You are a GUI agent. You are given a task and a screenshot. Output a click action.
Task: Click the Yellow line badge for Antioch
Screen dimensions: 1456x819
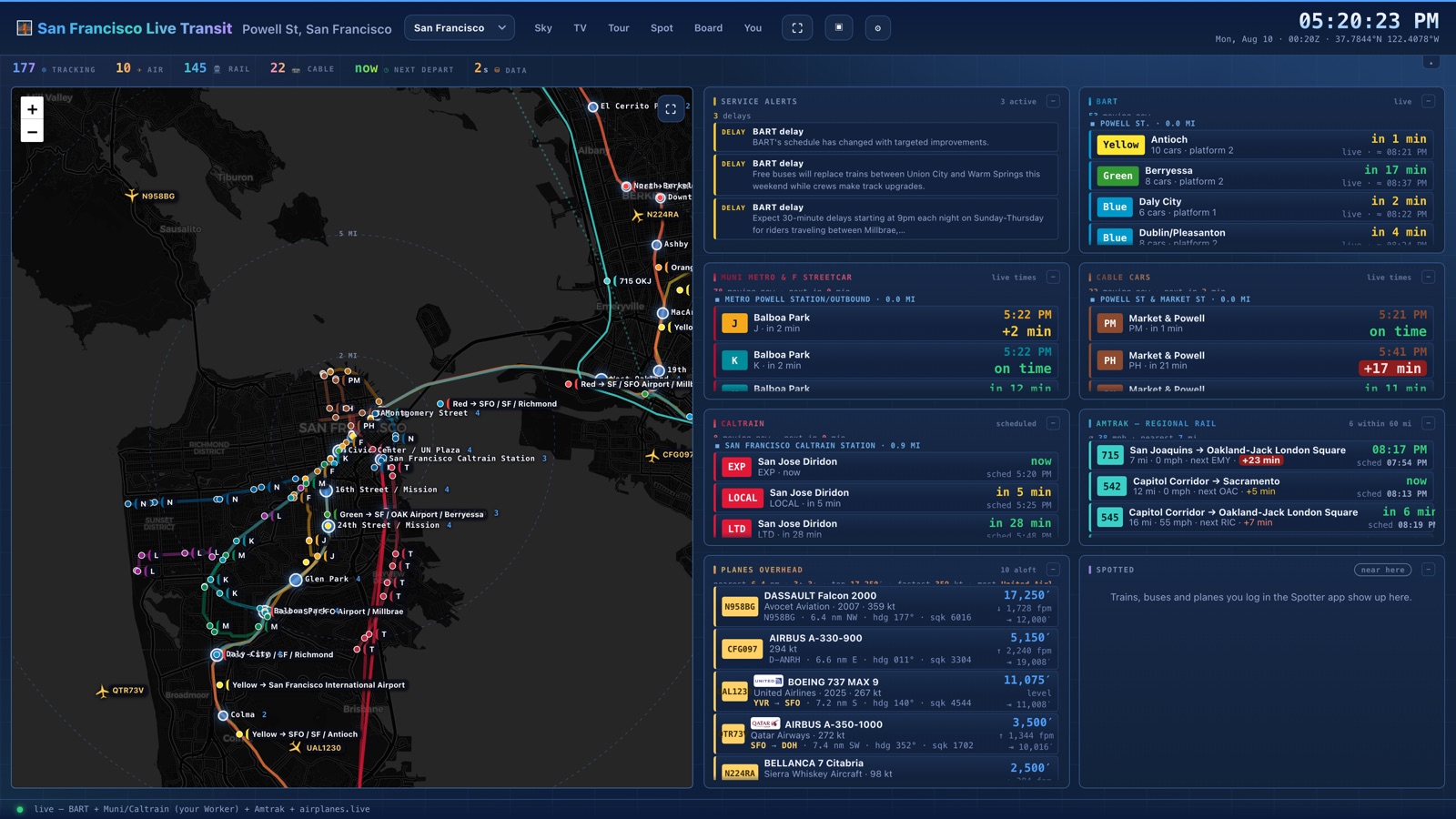point(1120,145)
